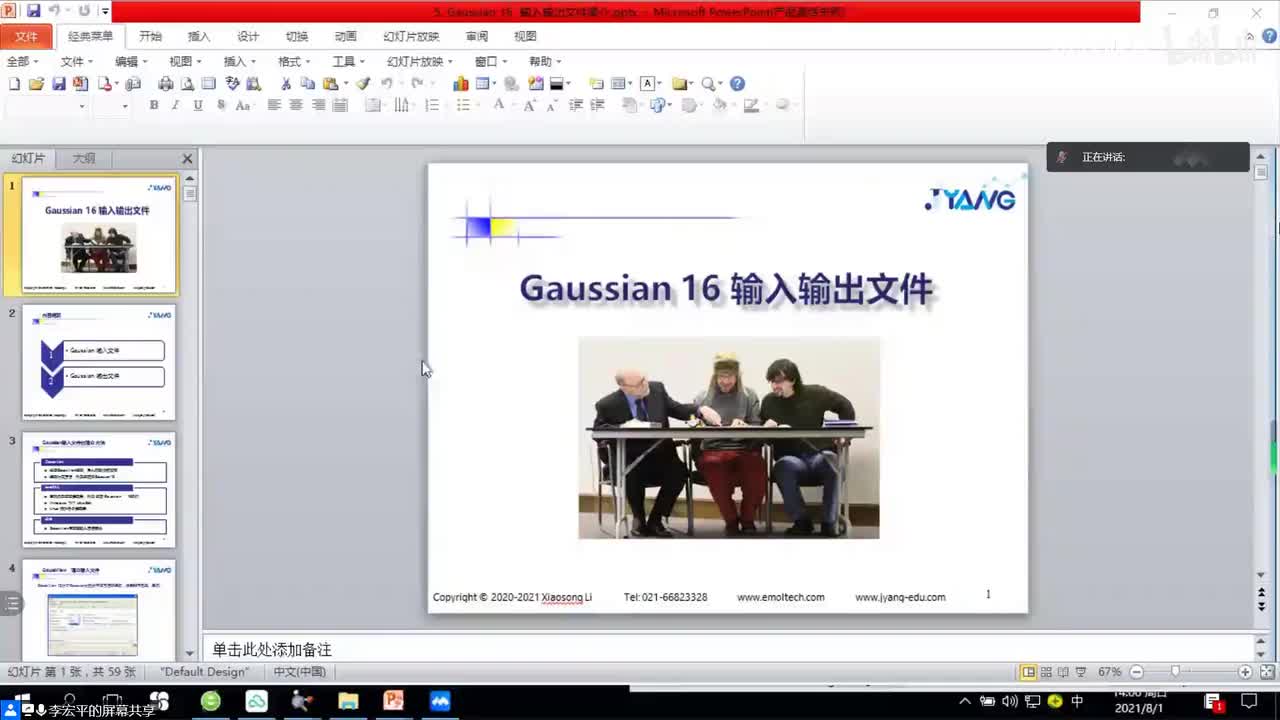This screenshot has height=720, width=1280.
Task: Click the font color A icon
Action: [498, 105]
